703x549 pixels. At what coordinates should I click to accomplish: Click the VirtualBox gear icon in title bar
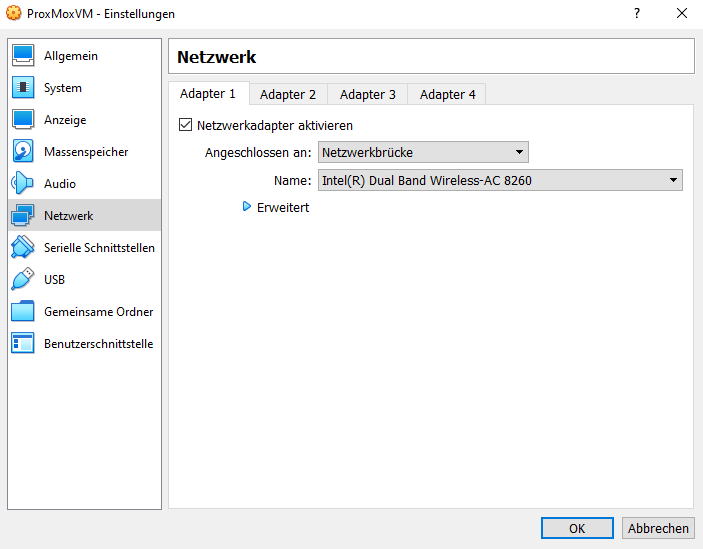tap(13, 13)
